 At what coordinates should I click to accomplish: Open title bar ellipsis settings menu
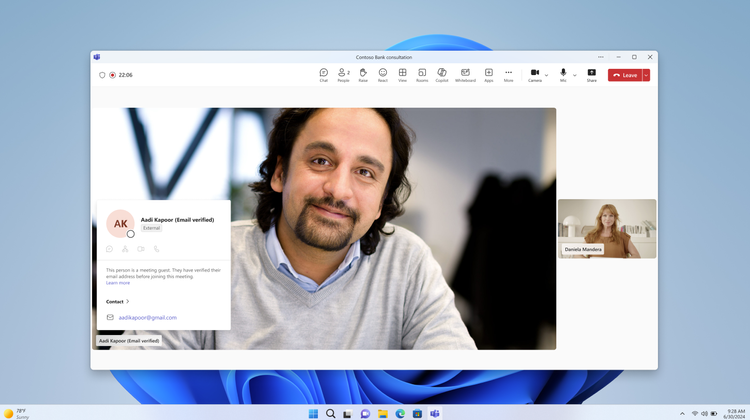point(601,57)
